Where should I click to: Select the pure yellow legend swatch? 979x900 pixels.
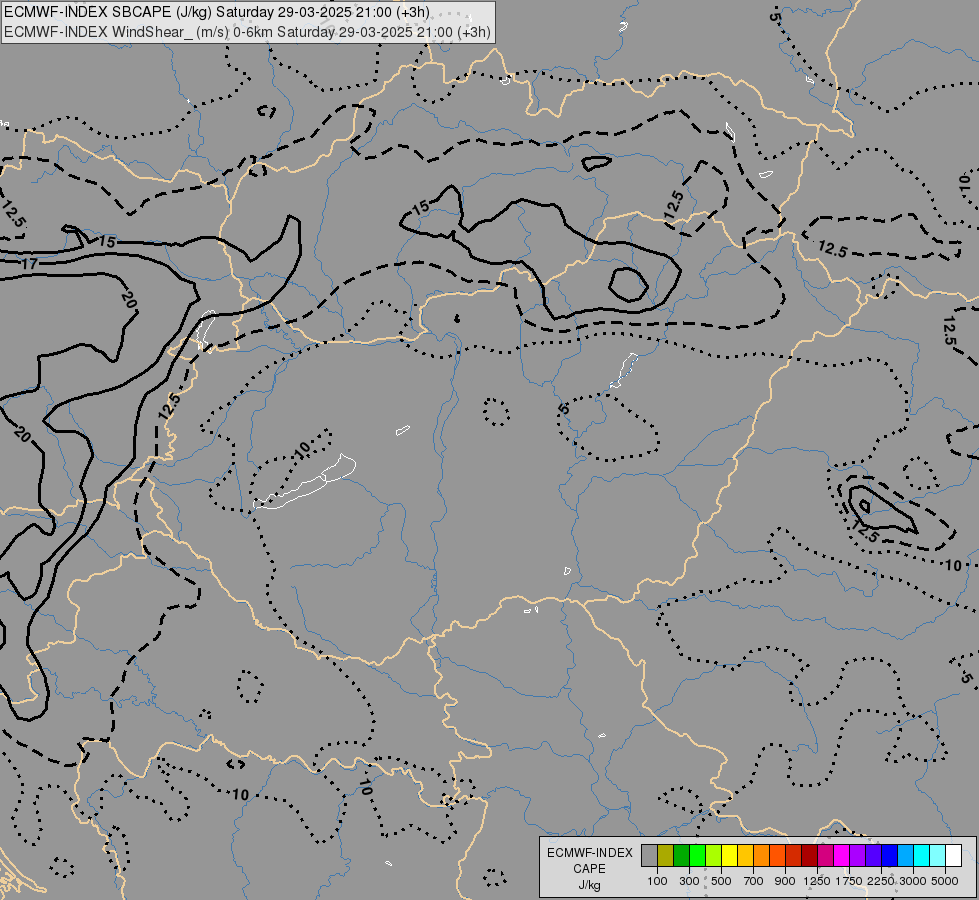pyautogui.click(x=729, y=855)
